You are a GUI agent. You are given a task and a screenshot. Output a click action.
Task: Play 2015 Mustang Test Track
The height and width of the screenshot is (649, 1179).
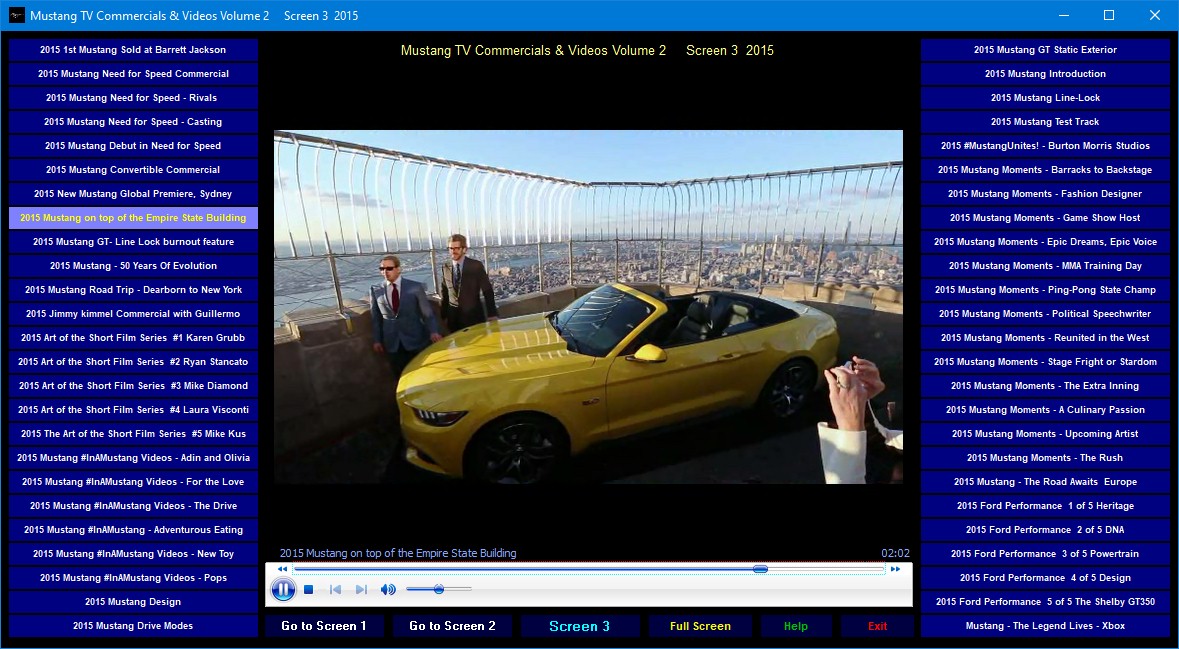tap(1045, 122)
